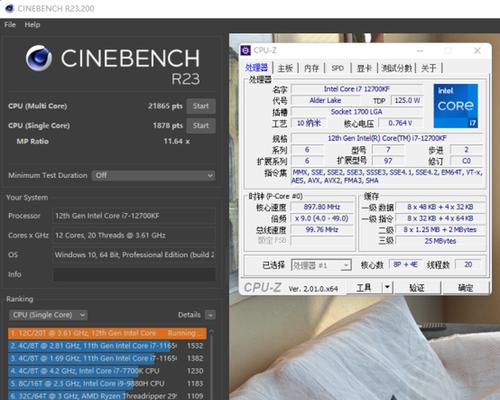
Task: Start the CPU Multi Core test
Action: click(x=201, y=106)
